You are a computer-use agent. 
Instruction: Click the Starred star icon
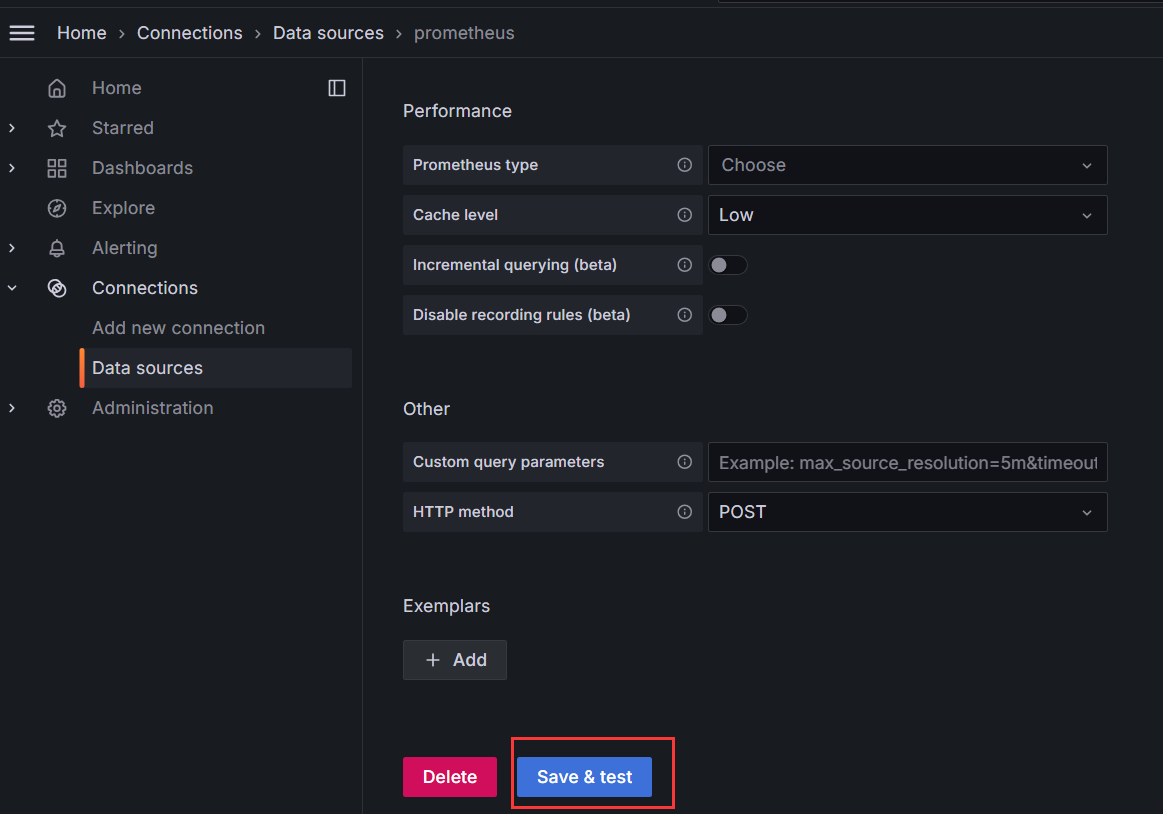click(57, 128)
